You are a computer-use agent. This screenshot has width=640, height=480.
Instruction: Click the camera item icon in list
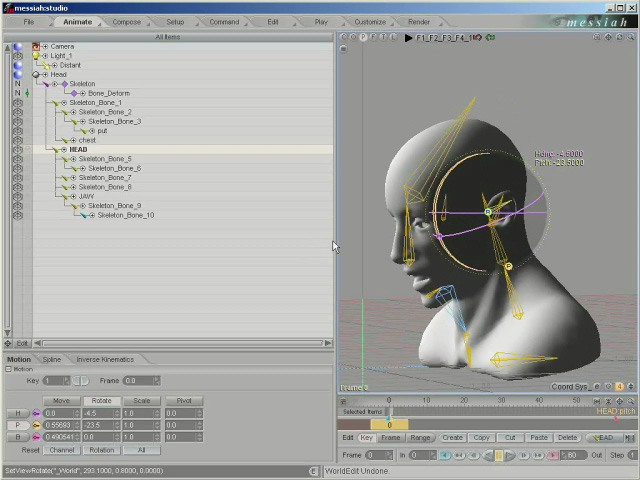point(36,47)
